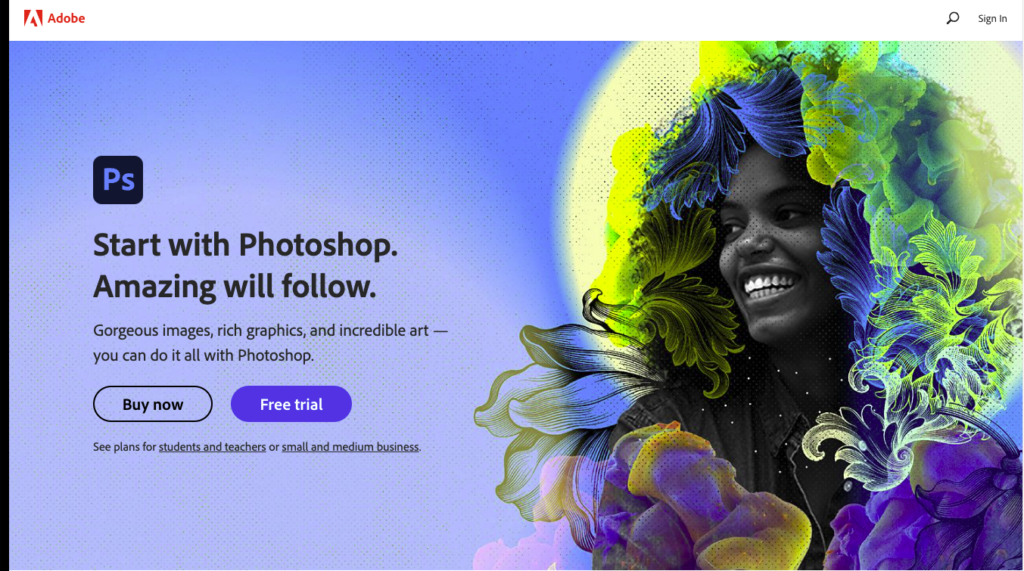
Task: Click the Adobe wordmark text
Action: click(x=66, y=18)
